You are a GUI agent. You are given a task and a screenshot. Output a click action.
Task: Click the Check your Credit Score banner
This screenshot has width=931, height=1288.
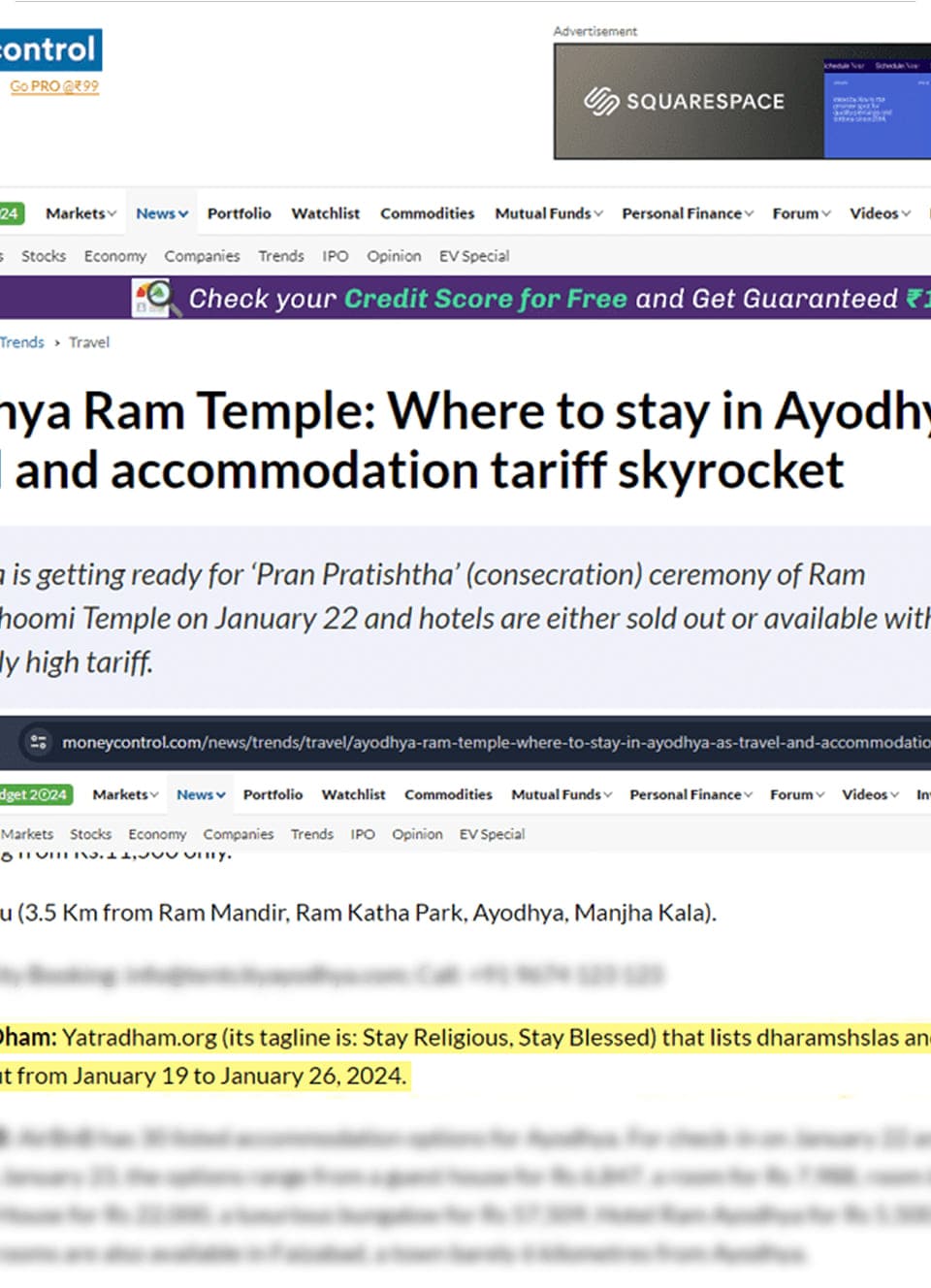tap(543, 298)
